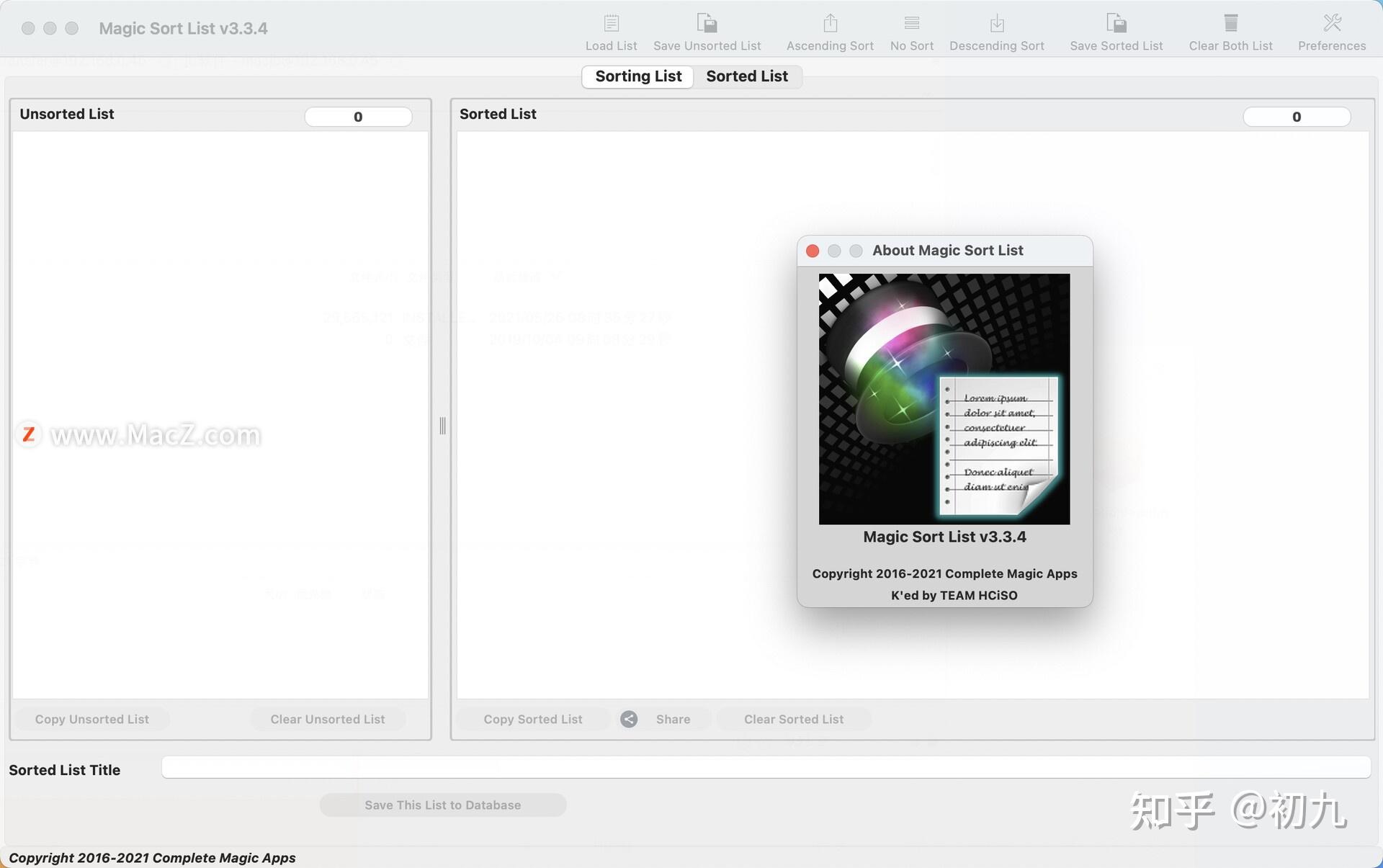Click the copyright text in the About window
This screenshot has width=1383, height=868.
(x=944, y=573)
